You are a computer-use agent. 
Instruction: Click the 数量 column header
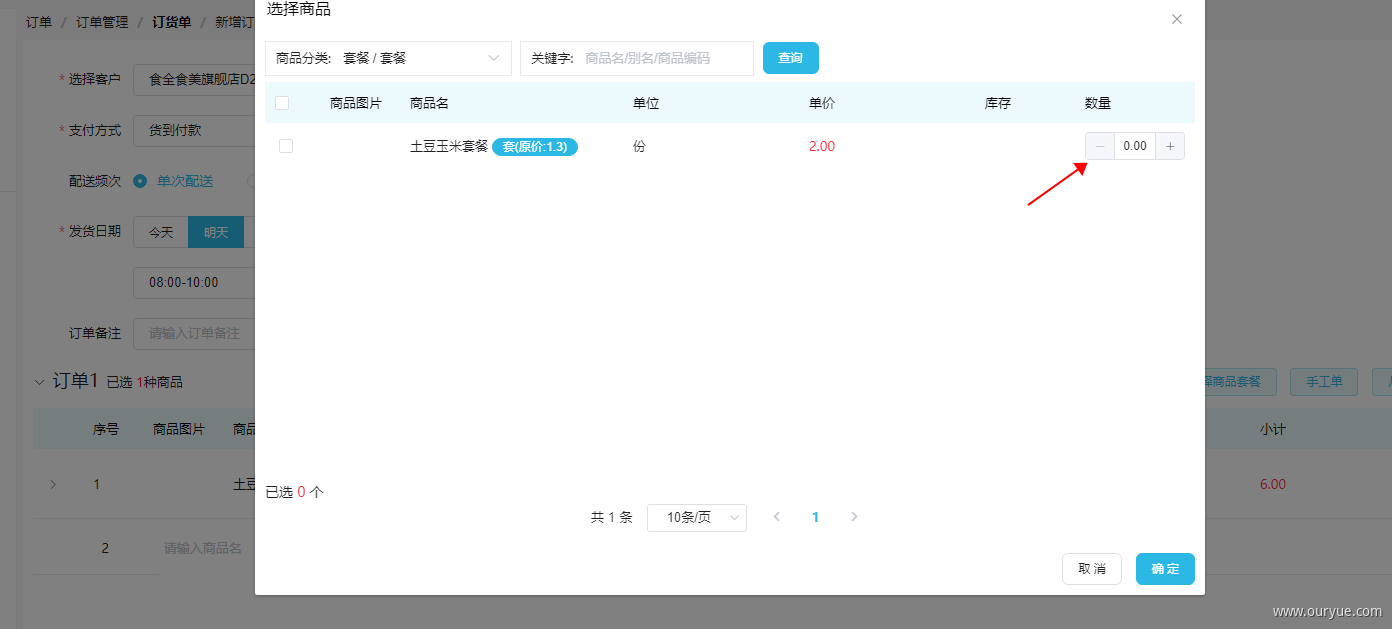pos(1098,103)
